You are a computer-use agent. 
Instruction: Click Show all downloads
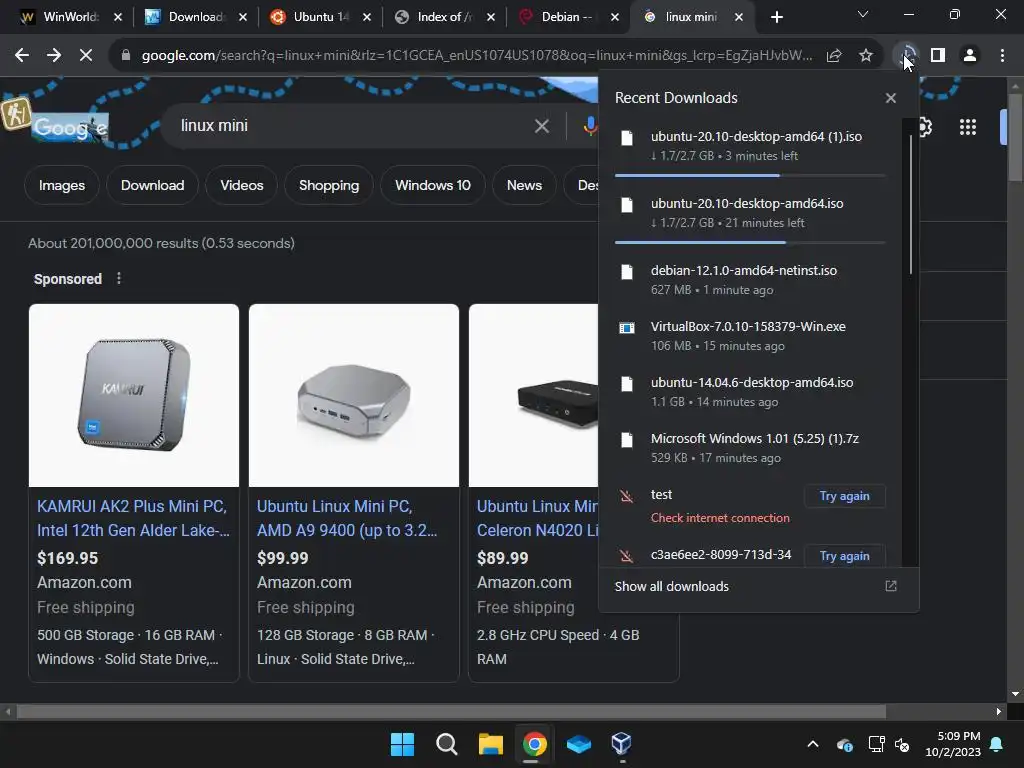(x=671, y=586)
